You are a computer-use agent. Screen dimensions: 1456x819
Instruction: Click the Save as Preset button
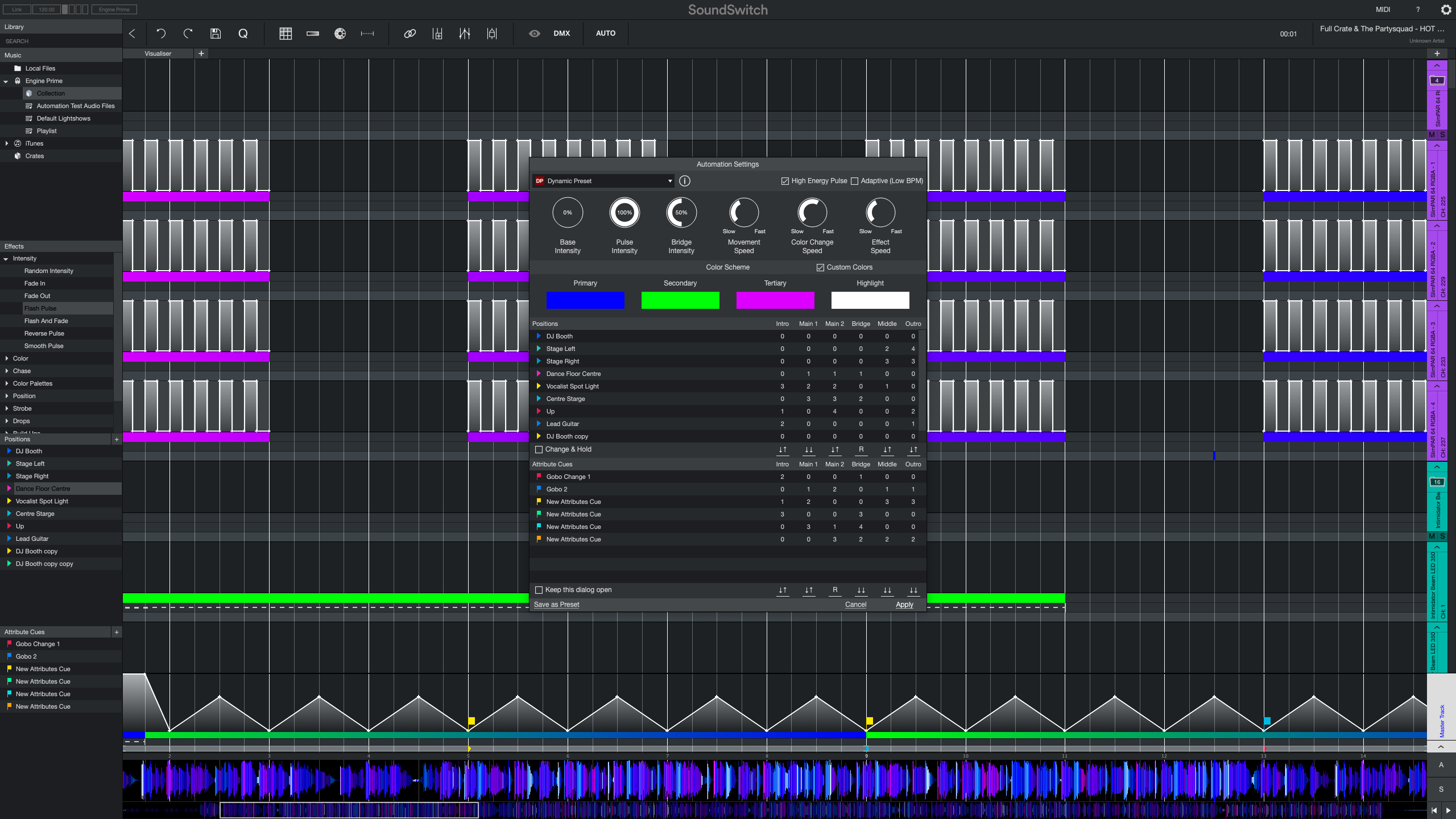tap(556, 604)
